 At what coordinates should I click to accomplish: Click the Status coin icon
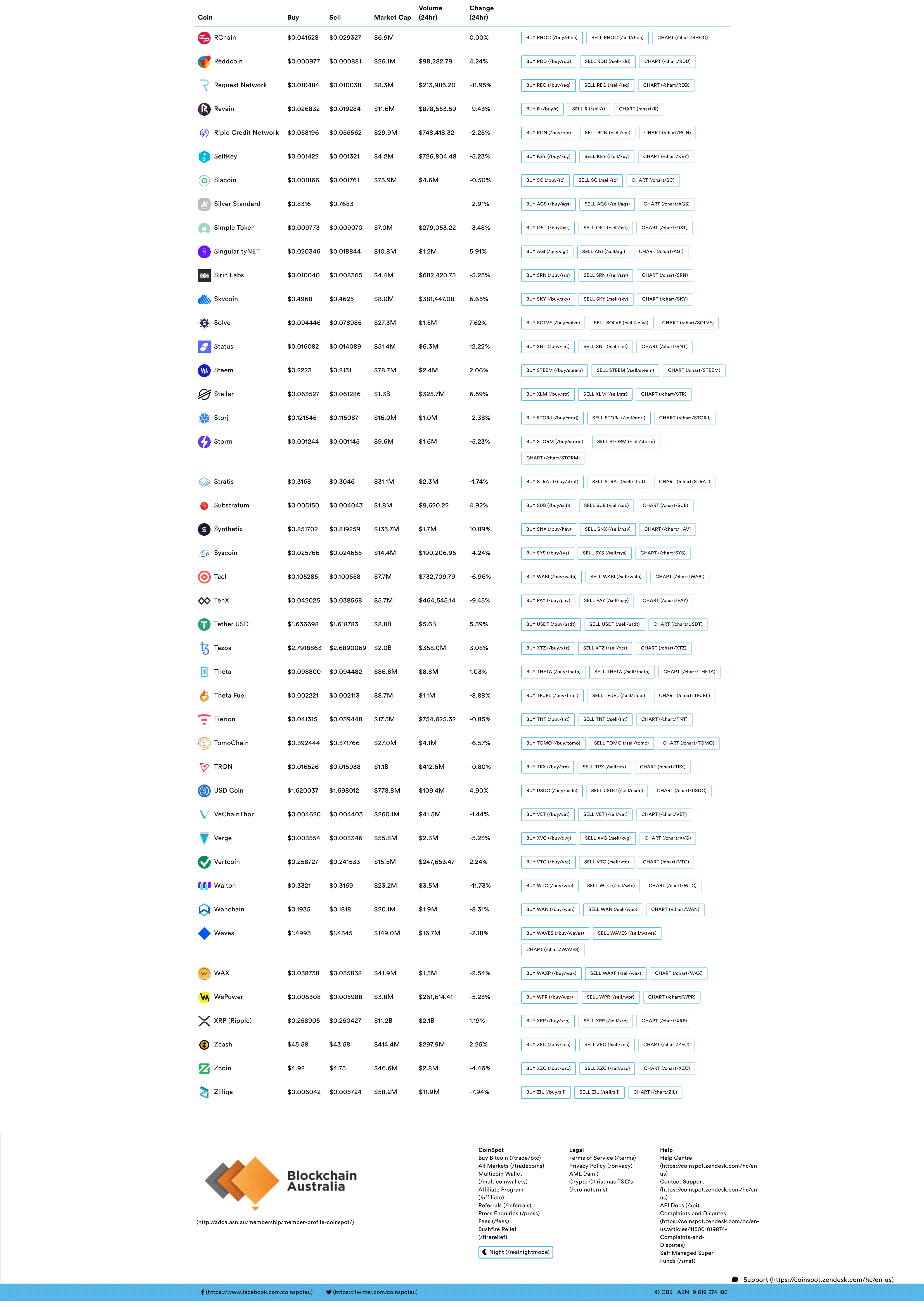pos(204,347)
